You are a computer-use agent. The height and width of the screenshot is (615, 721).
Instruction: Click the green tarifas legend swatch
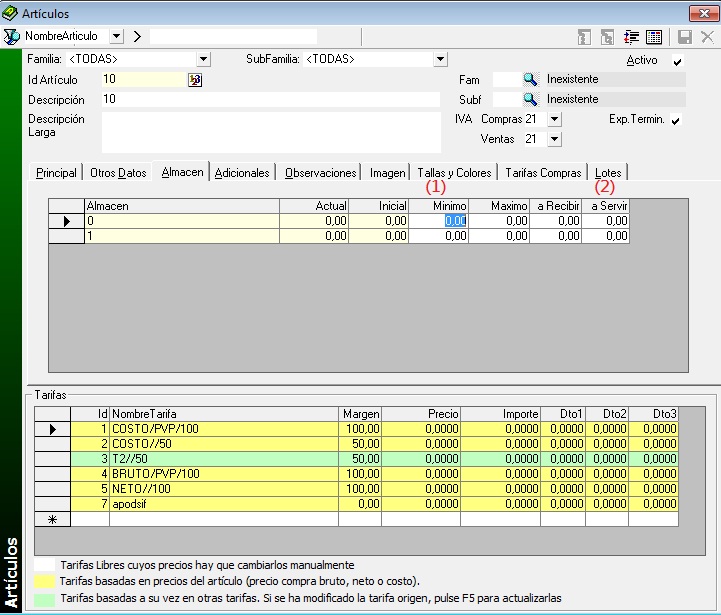tap(45, 599)
